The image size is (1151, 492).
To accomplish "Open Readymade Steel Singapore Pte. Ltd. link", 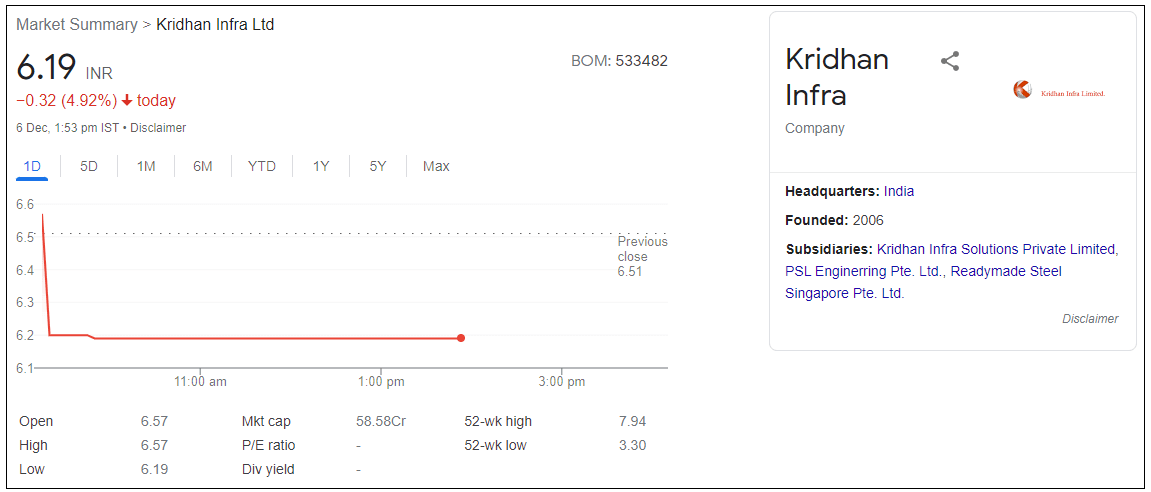I will 923,283.
